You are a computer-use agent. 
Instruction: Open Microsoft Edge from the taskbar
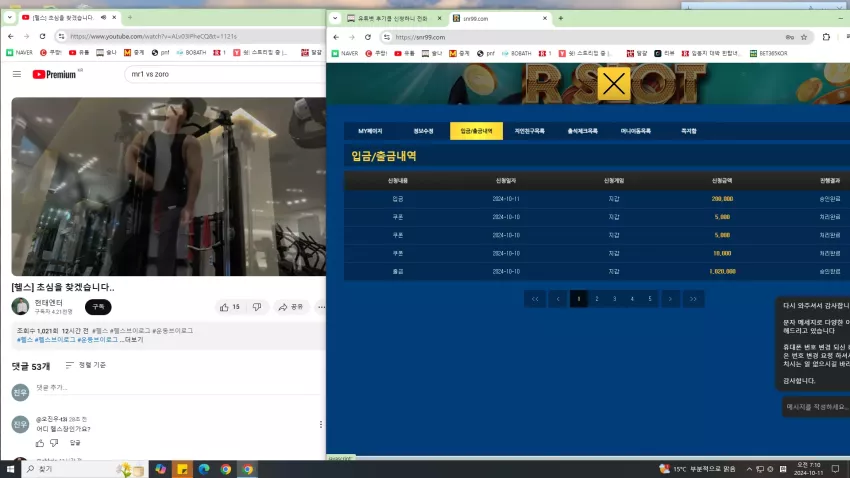204,469
